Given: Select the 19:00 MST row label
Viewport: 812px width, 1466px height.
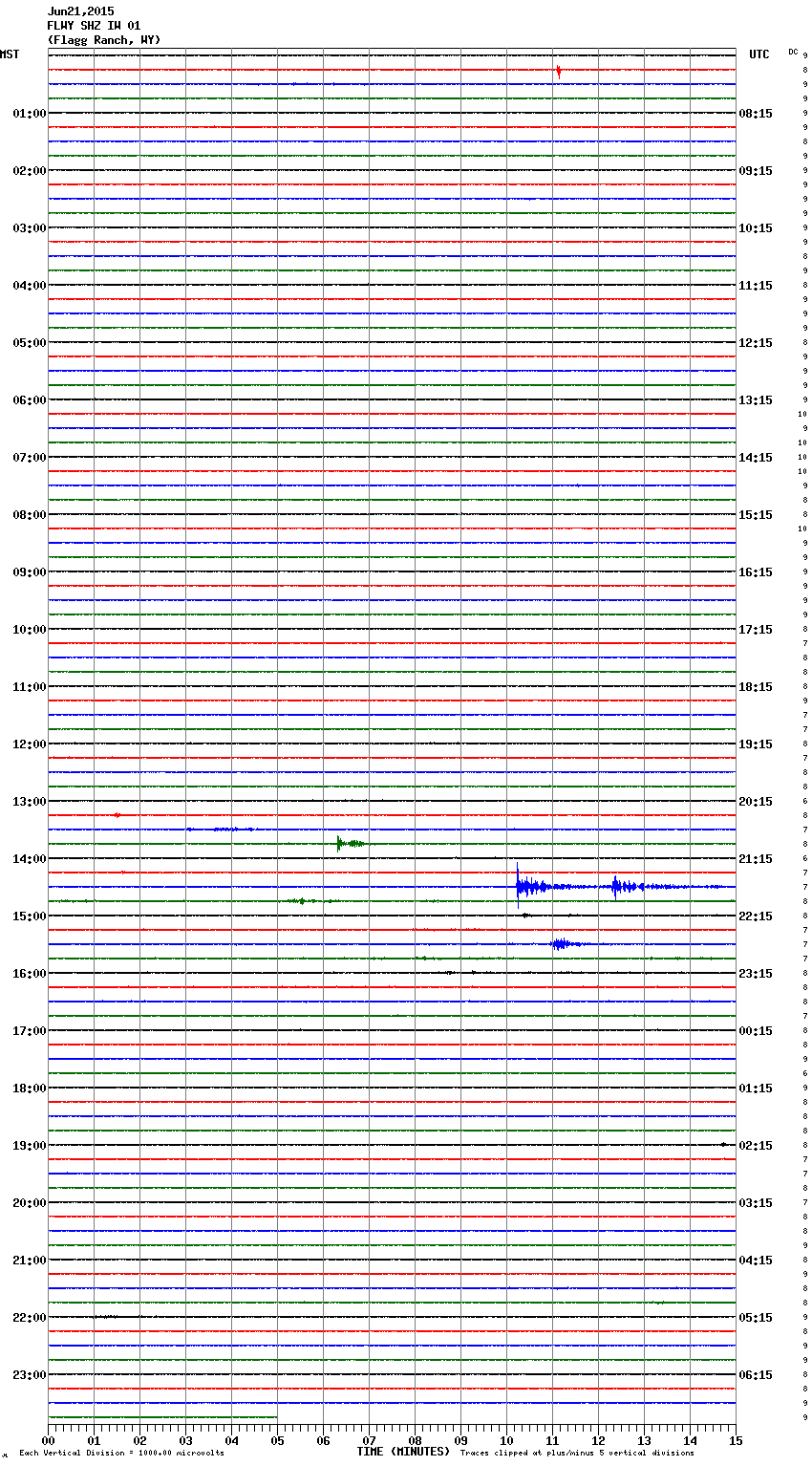Looking at the screenshot, I should pyautogui.click(x=30, y=1146).
